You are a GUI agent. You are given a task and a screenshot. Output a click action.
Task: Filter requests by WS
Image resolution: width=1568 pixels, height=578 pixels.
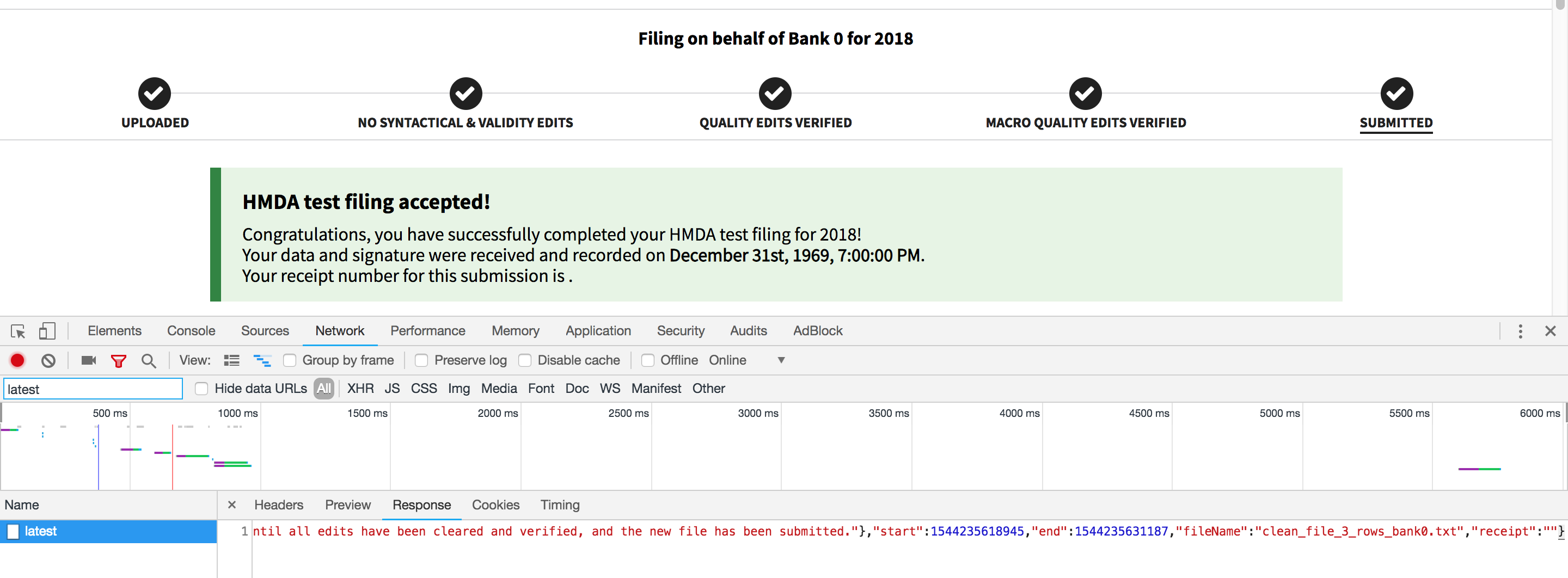pos(610,388)
